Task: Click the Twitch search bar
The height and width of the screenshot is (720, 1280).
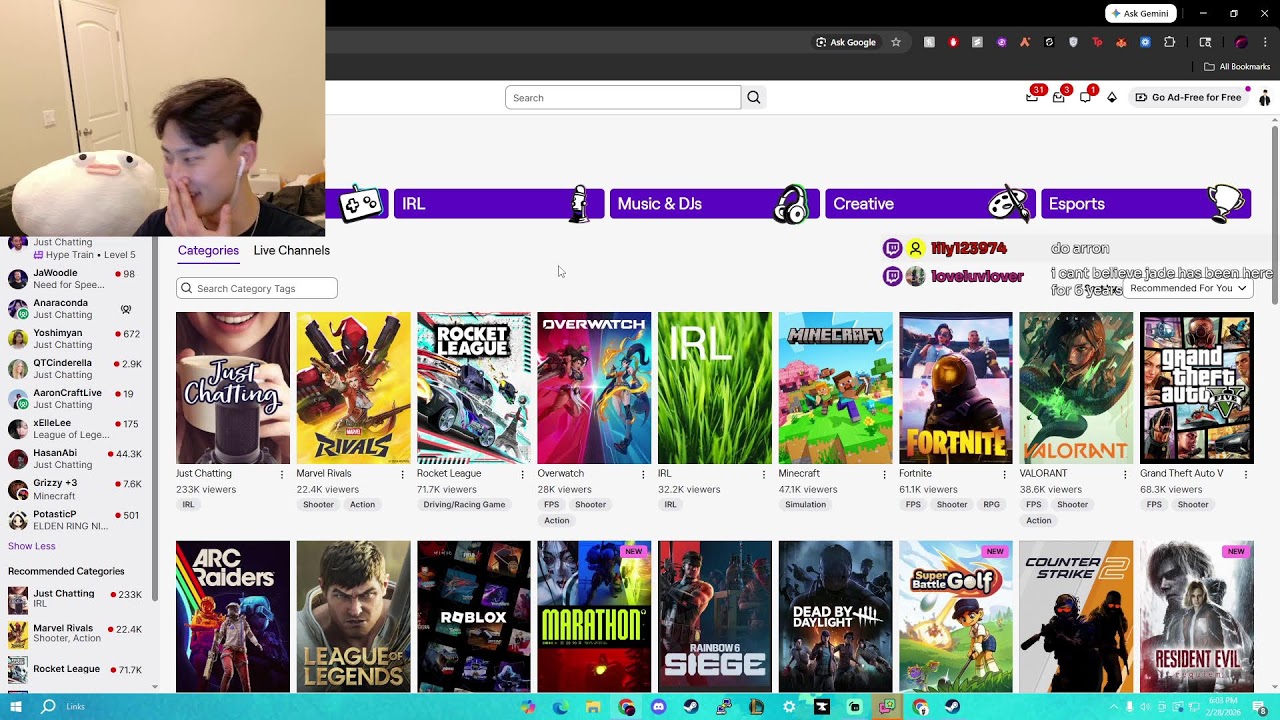Action: click(623, 97)
